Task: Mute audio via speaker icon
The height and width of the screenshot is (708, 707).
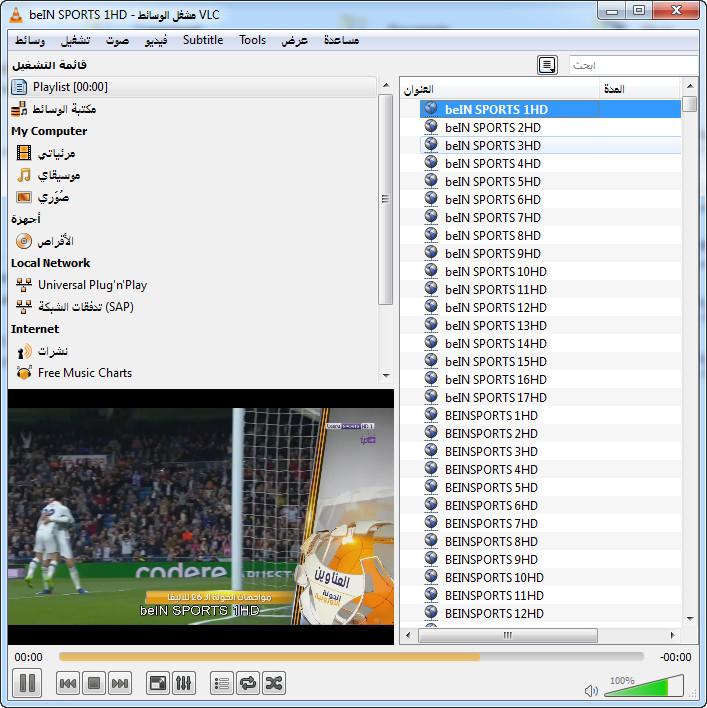Action: pyautogui.click(x=591, y=689)
